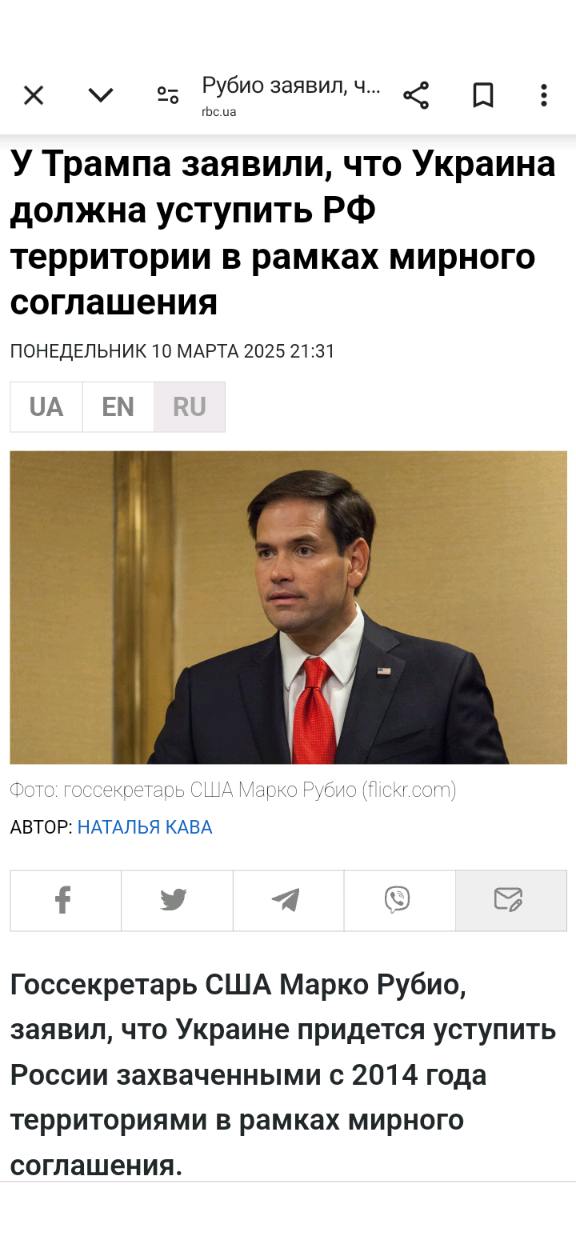The image size is (576, 1248).
Task: Tap the article headline about Ukraine territories
Action: (x=284, y=232)
